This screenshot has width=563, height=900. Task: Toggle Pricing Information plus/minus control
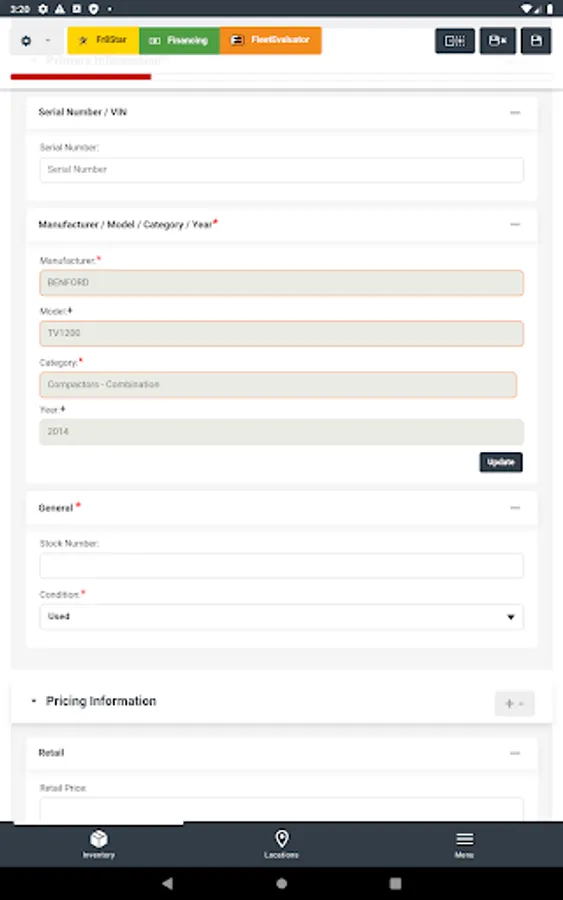coord(514,703)
